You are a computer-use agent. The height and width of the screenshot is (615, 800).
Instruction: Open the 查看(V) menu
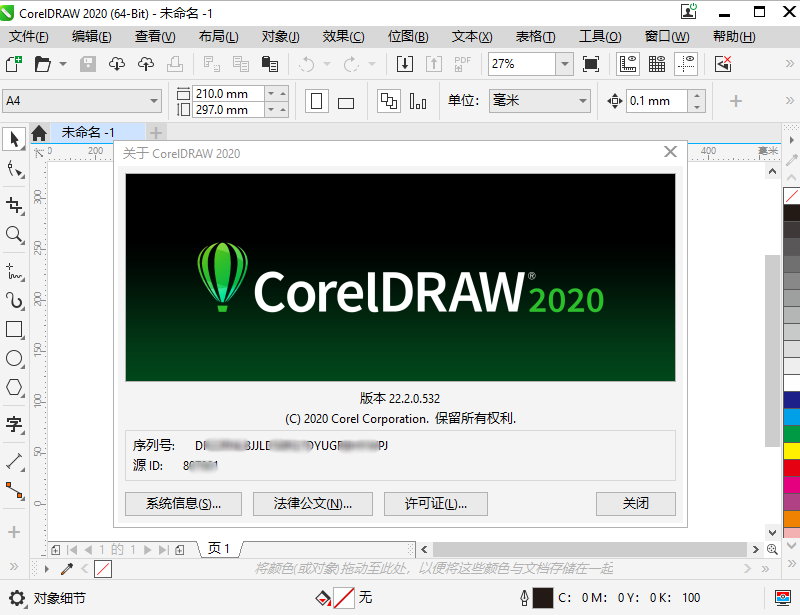155,37
